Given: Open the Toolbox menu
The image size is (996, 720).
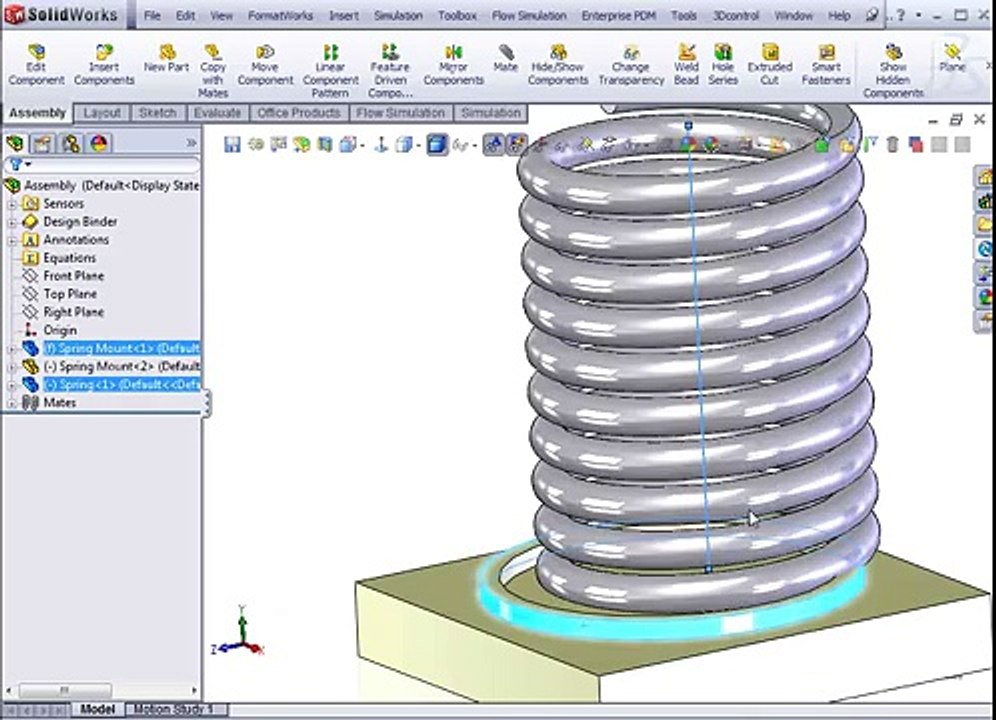Looking at the screenshot, I should click(x=457, y=15).
